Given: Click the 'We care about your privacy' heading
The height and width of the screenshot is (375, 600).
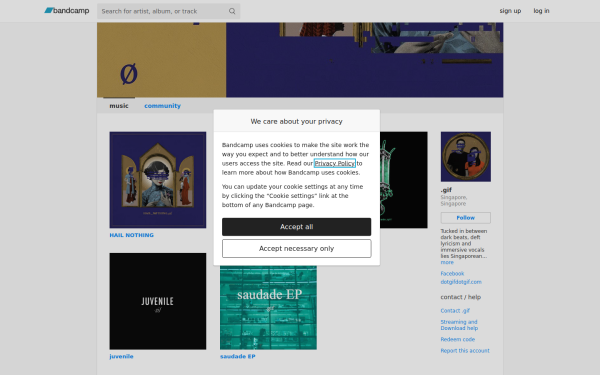Looking at the screenshot, I should coord(297,121).
